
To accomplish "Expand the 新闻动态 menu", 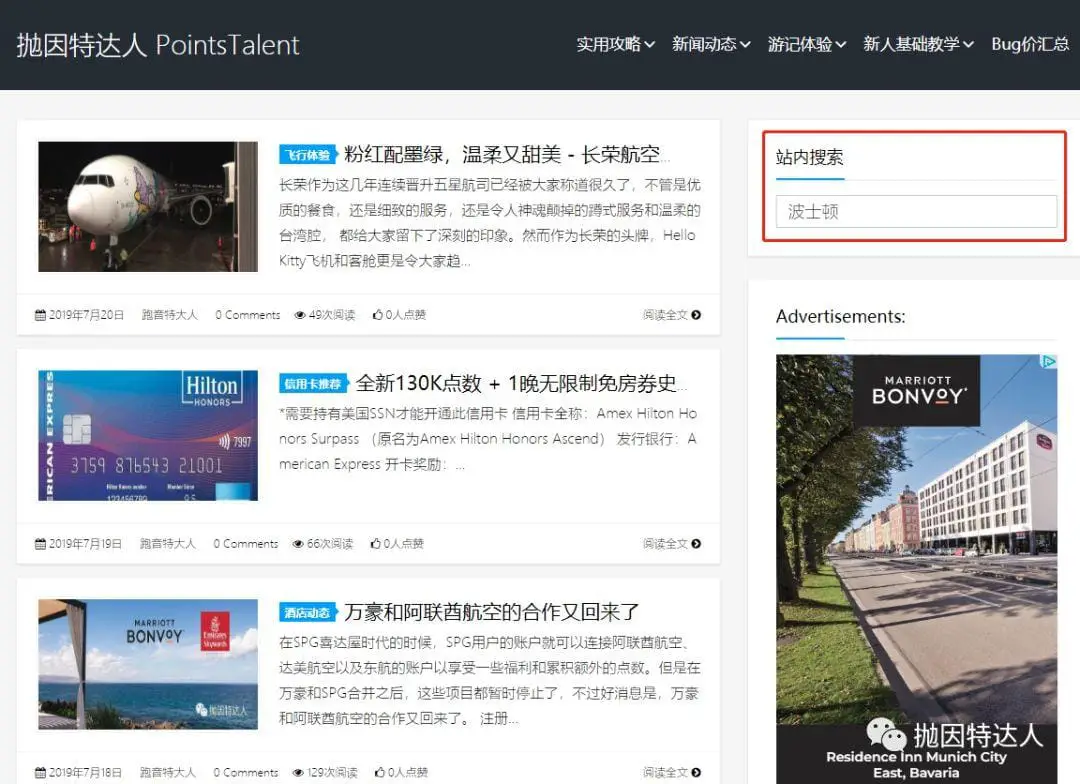I will pyautogui.click(x=711, y=44).
